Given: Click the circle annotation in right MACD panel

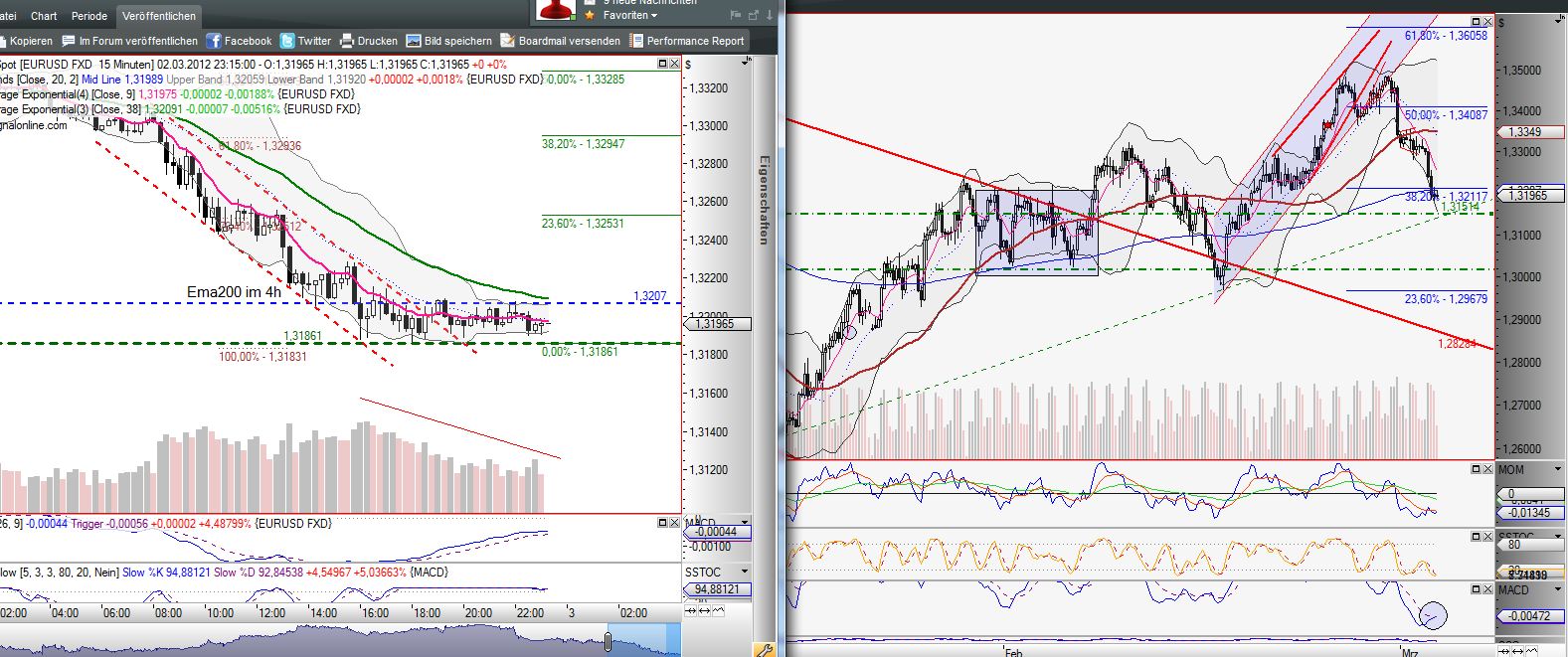Looking at the screenshot, I should [1433, 615].
